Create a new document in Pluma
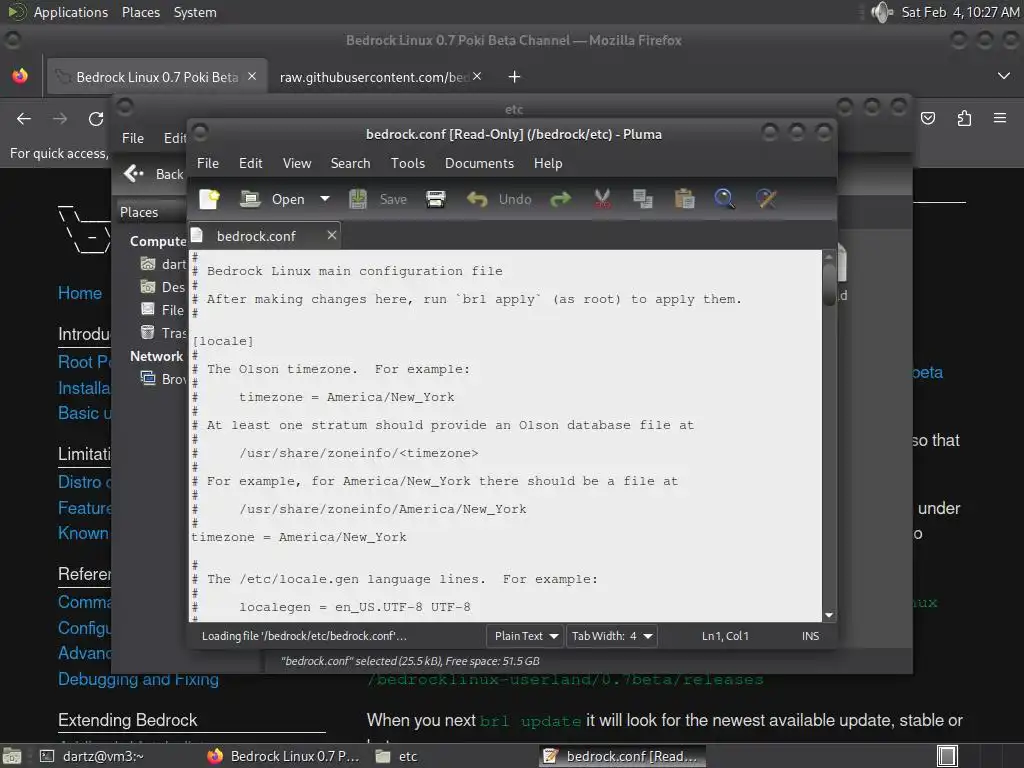 [x=210, y=199]
